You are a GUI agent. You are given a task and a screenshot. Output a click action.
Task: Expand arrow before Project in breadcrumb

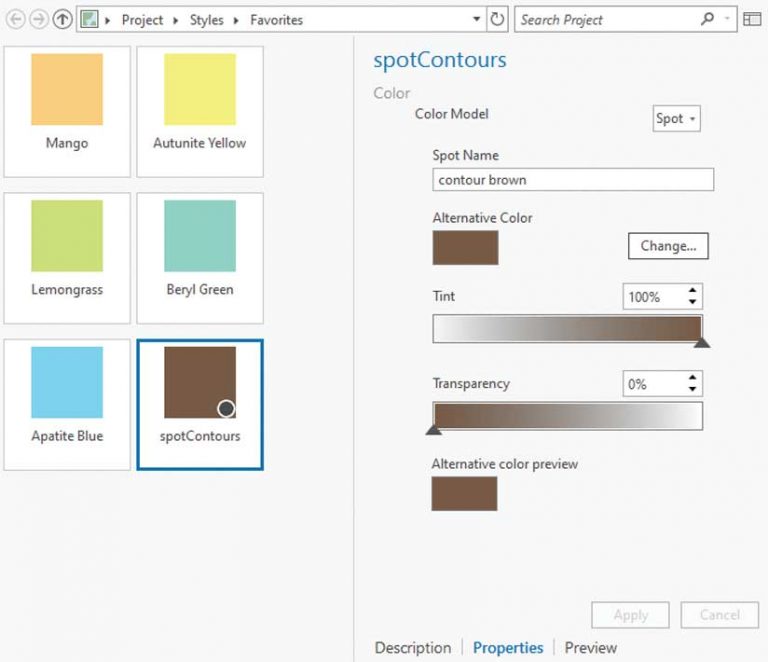click(x=108, y=21)
